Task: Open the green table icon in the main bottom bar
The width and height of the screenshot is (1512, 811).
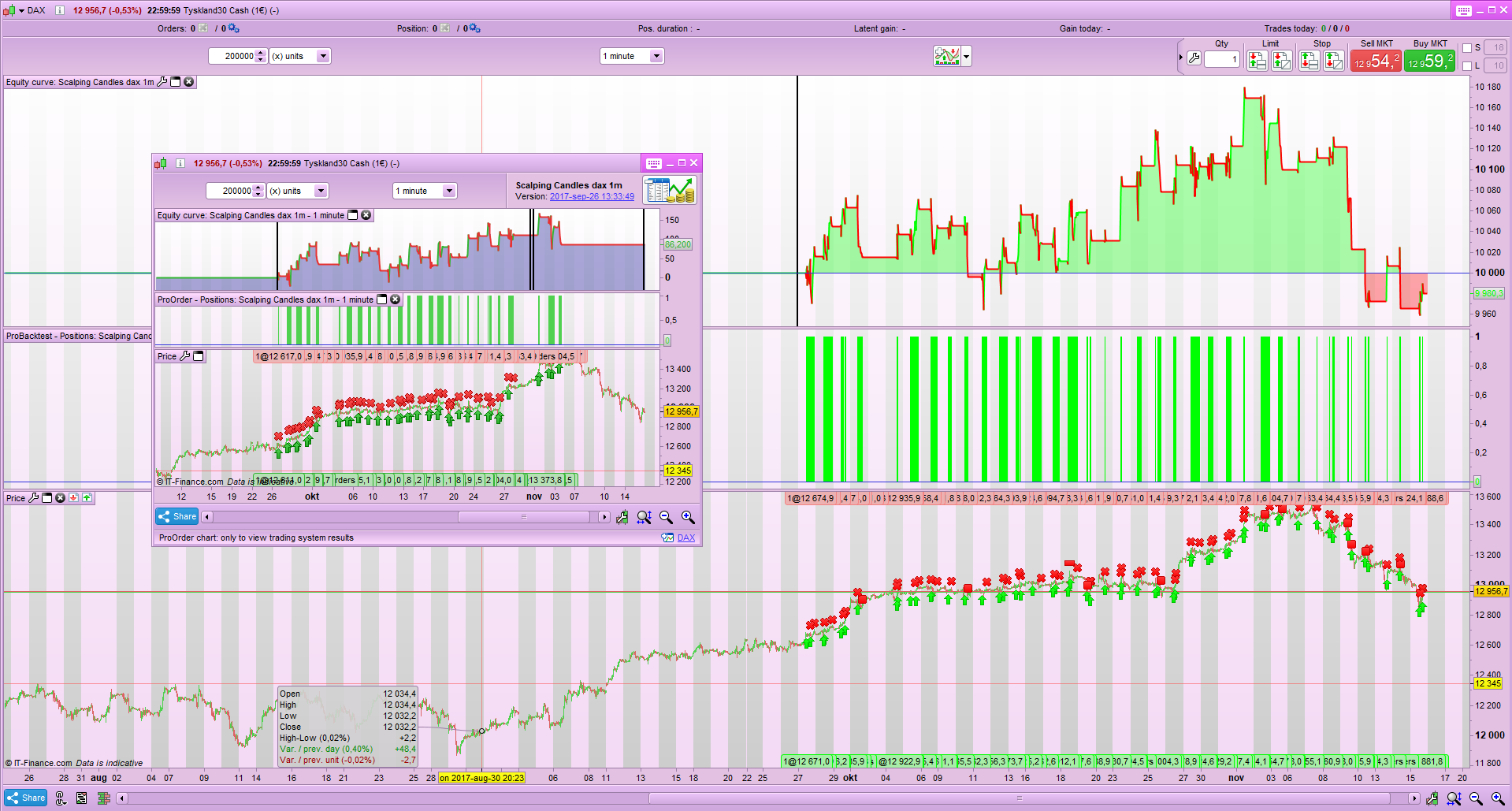Action: (103, 798)
